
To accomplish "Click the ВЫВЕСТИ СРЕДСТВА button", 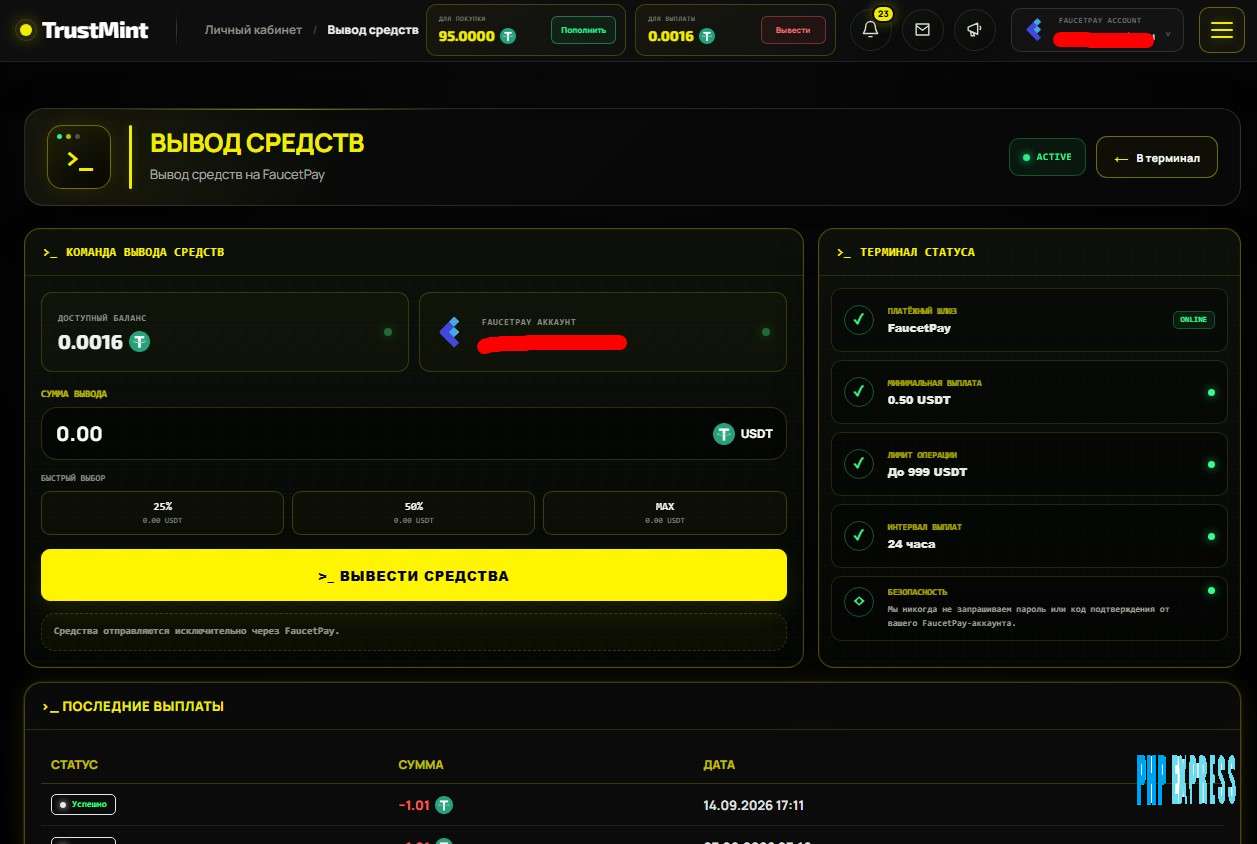I will [x=414, y=576].
